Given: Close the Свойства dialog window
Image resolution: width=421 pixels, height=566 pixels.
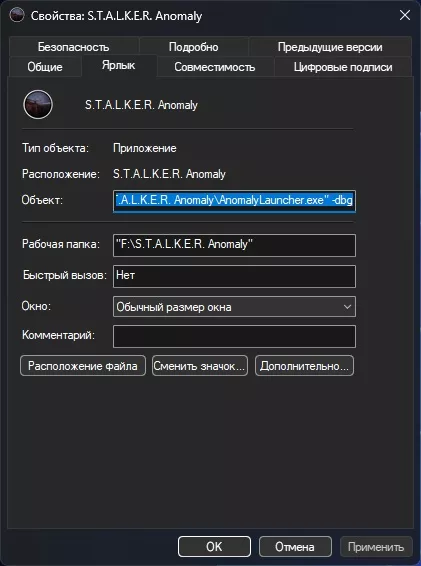Looking at the screenshot, I should [405, 15].
